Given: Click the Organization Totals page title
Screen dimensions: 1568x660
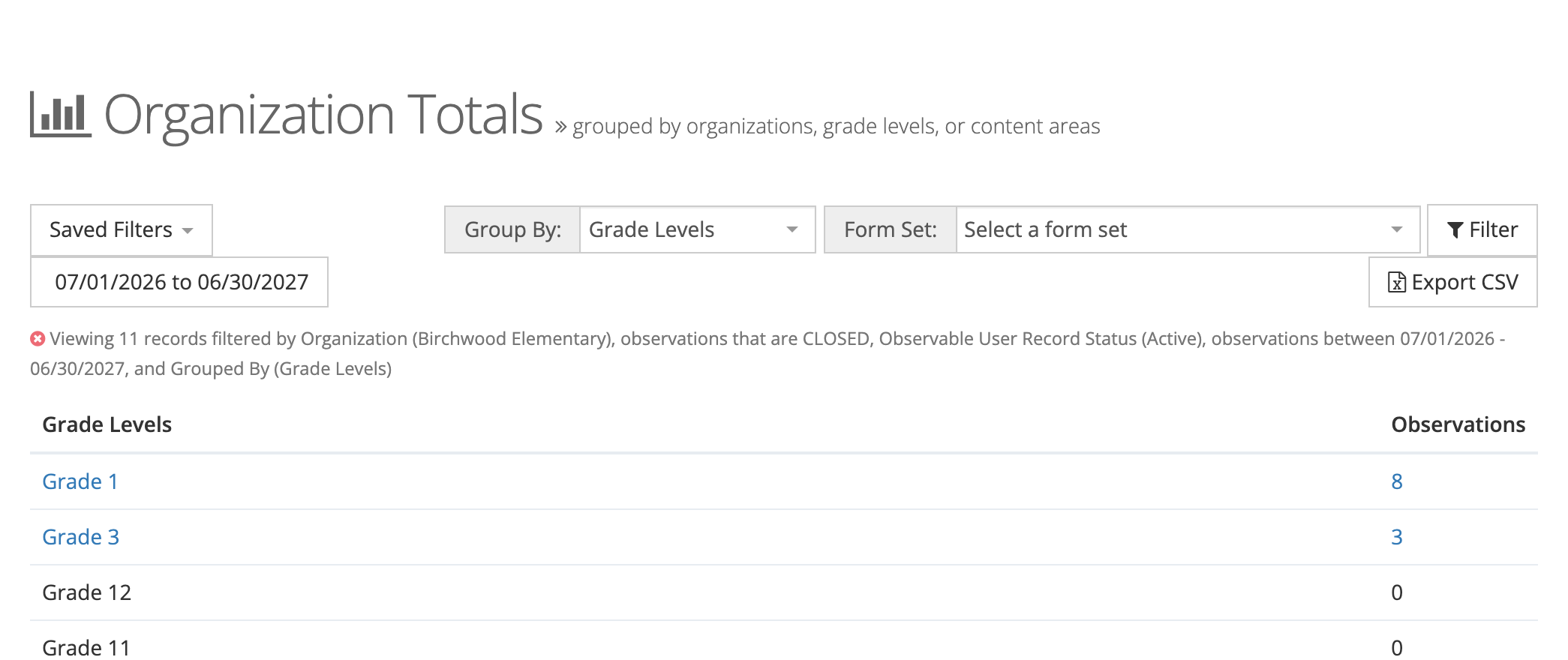Looking at the screenshot, I should coord(323,115).
